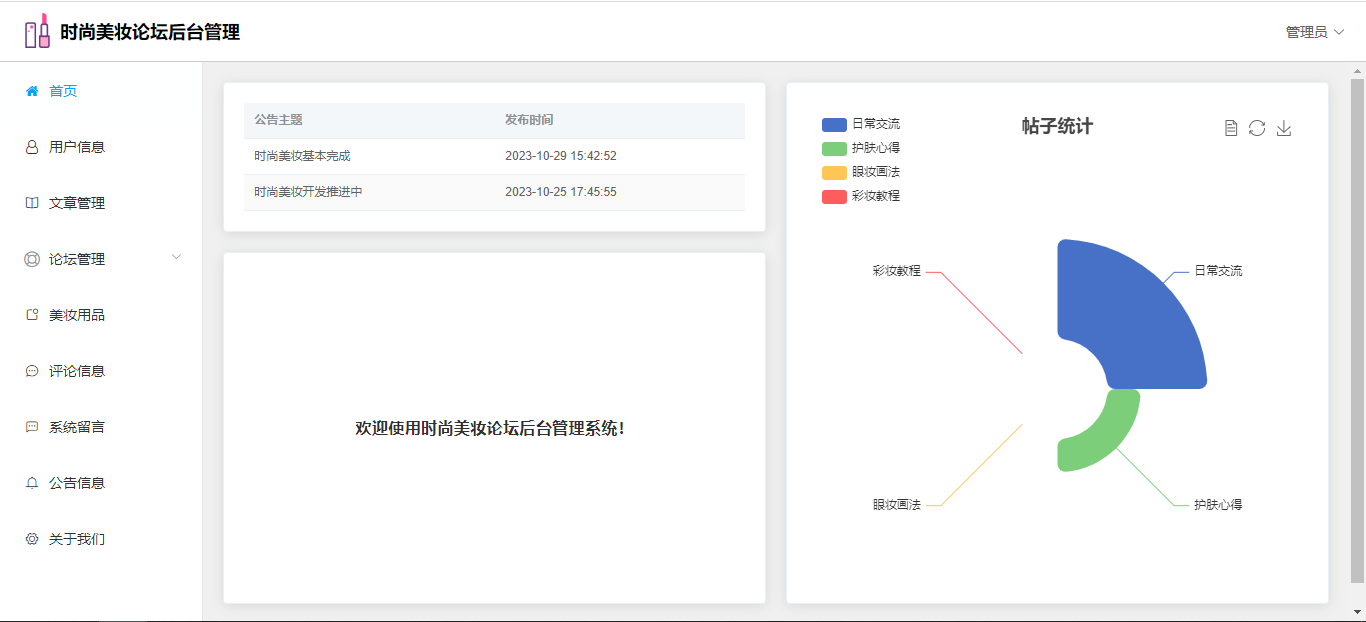
Task: Click the 护肤心得 pie label
Action: pos(1218,505)
